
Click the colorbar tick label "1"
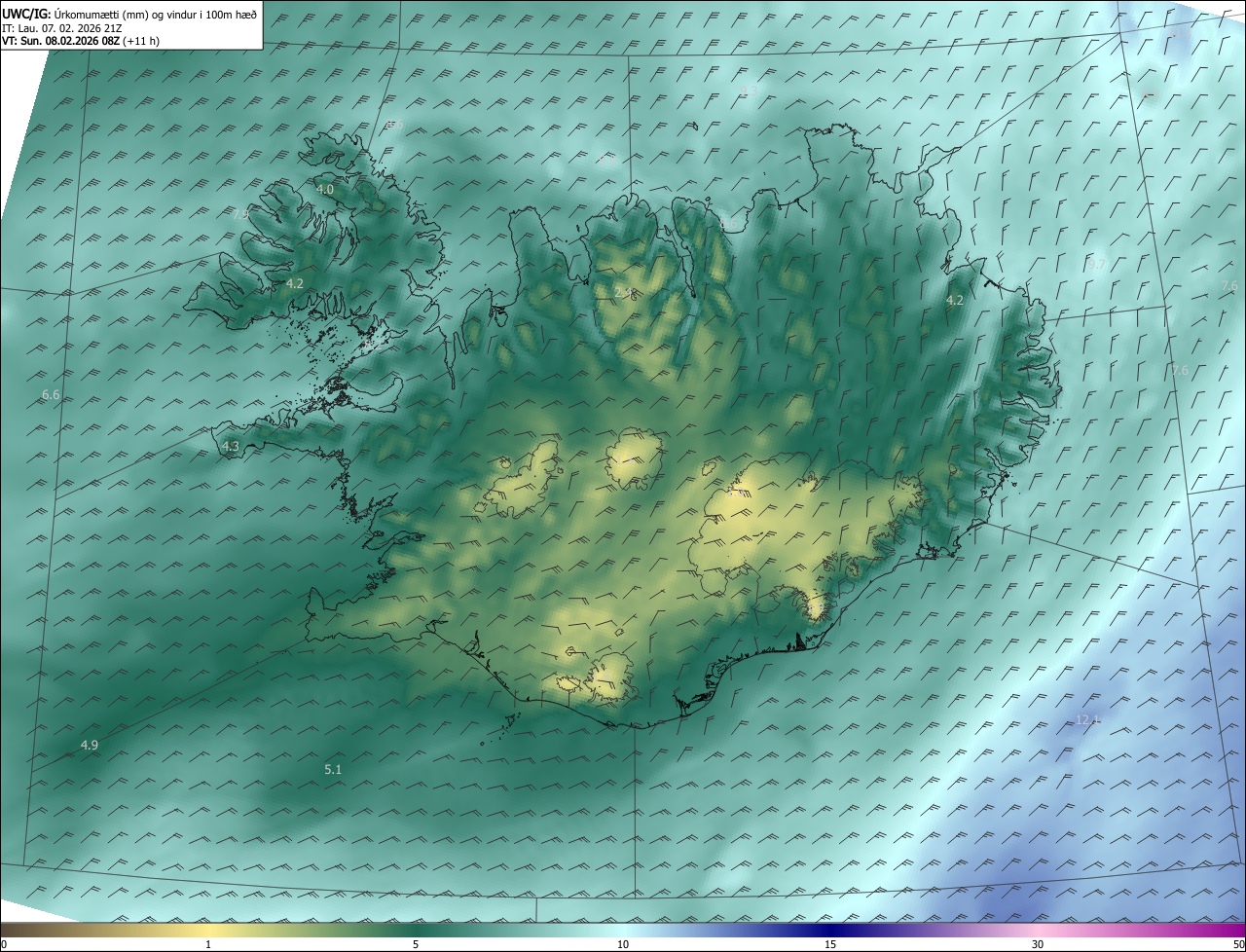(x=208, y=944)
